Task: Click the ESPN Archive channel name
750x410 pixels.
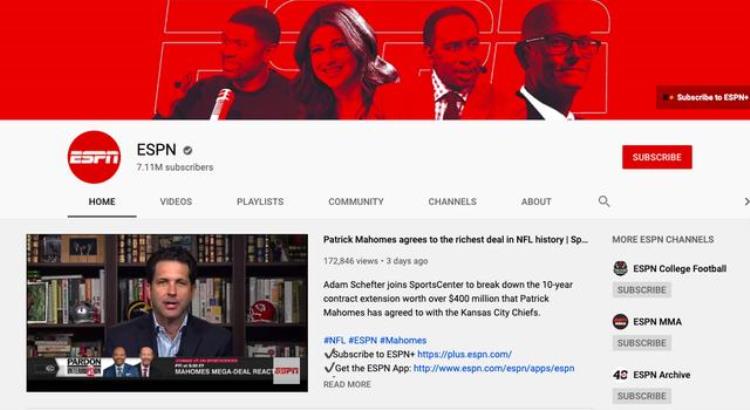Action: (x=662, y=375)
